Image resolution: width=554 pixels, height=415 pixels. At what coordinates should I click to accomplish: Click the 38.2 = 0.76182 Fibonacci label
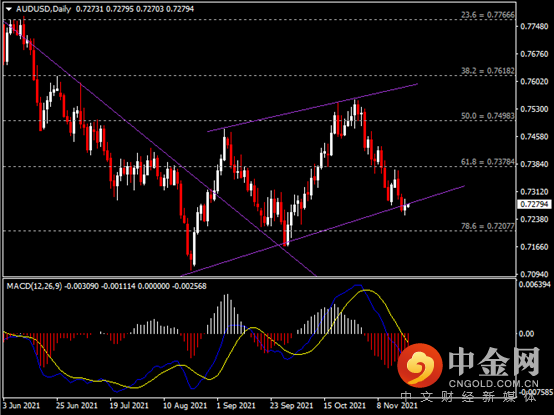click(488, 71)
